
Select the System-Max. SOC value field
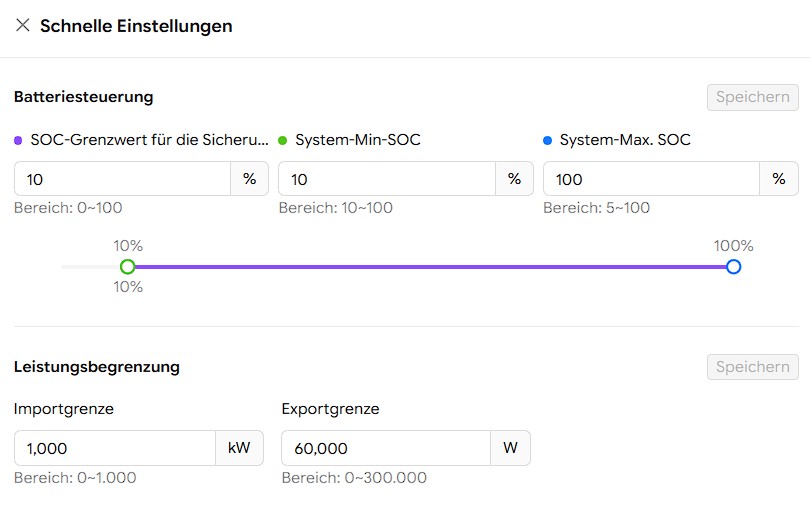click(x=650, y=179)
